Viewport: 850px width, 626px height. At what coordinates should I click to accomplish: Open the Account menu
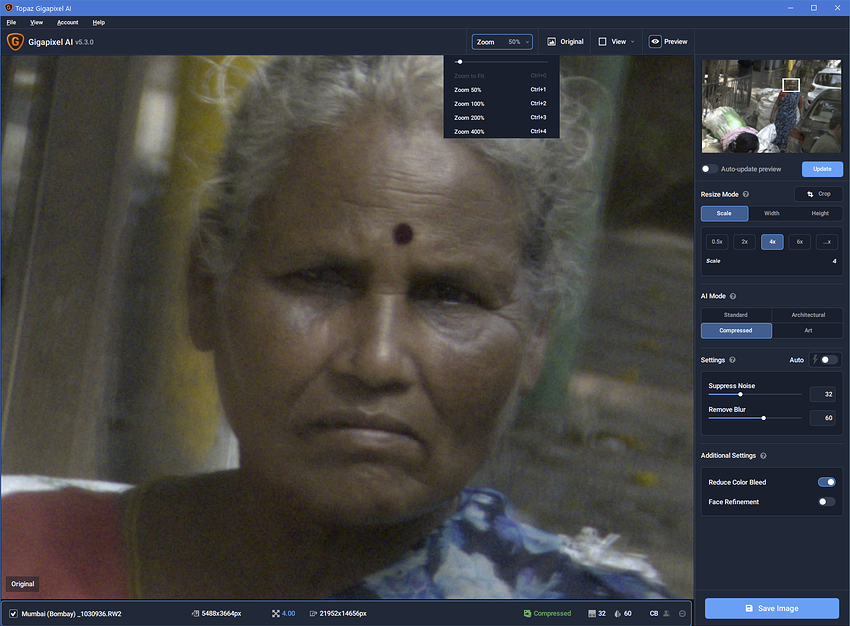coord(67,22)
